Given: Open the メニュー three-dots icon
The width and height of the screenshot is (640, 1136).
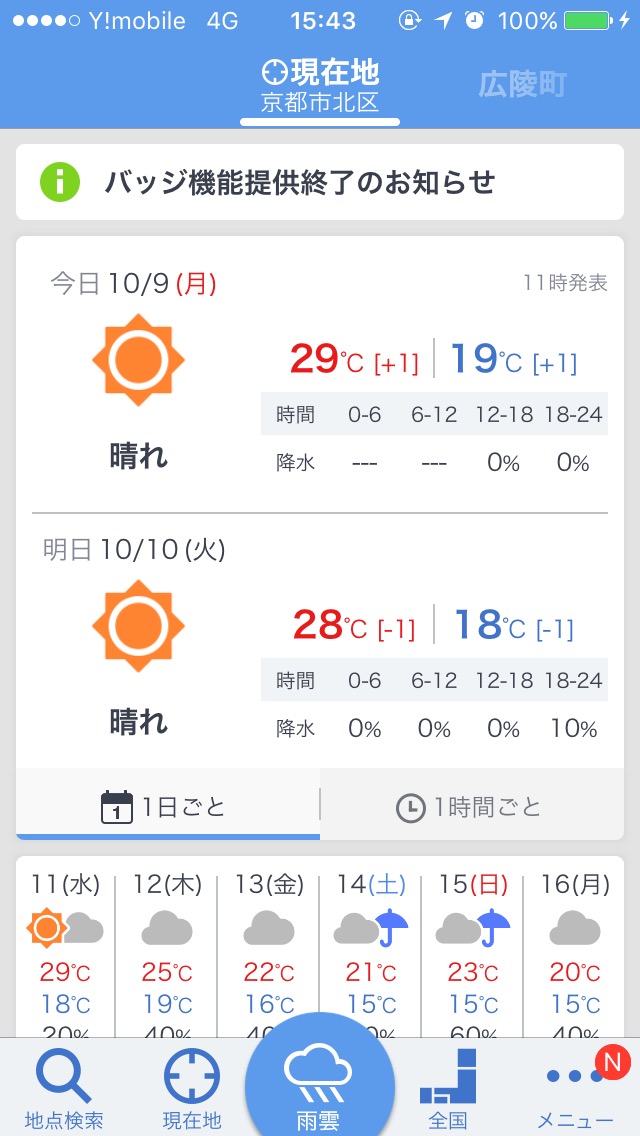Looking at the screenshot, I should tap(575, 1076).
